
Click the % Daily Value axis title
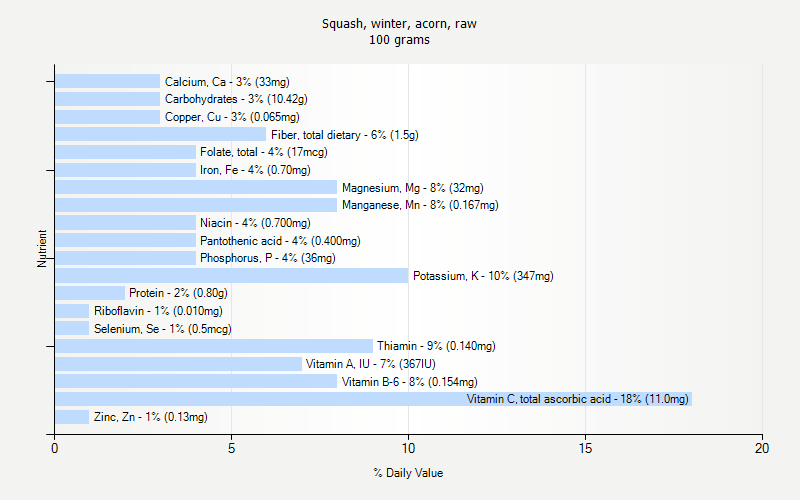click(x=408, y=473)
